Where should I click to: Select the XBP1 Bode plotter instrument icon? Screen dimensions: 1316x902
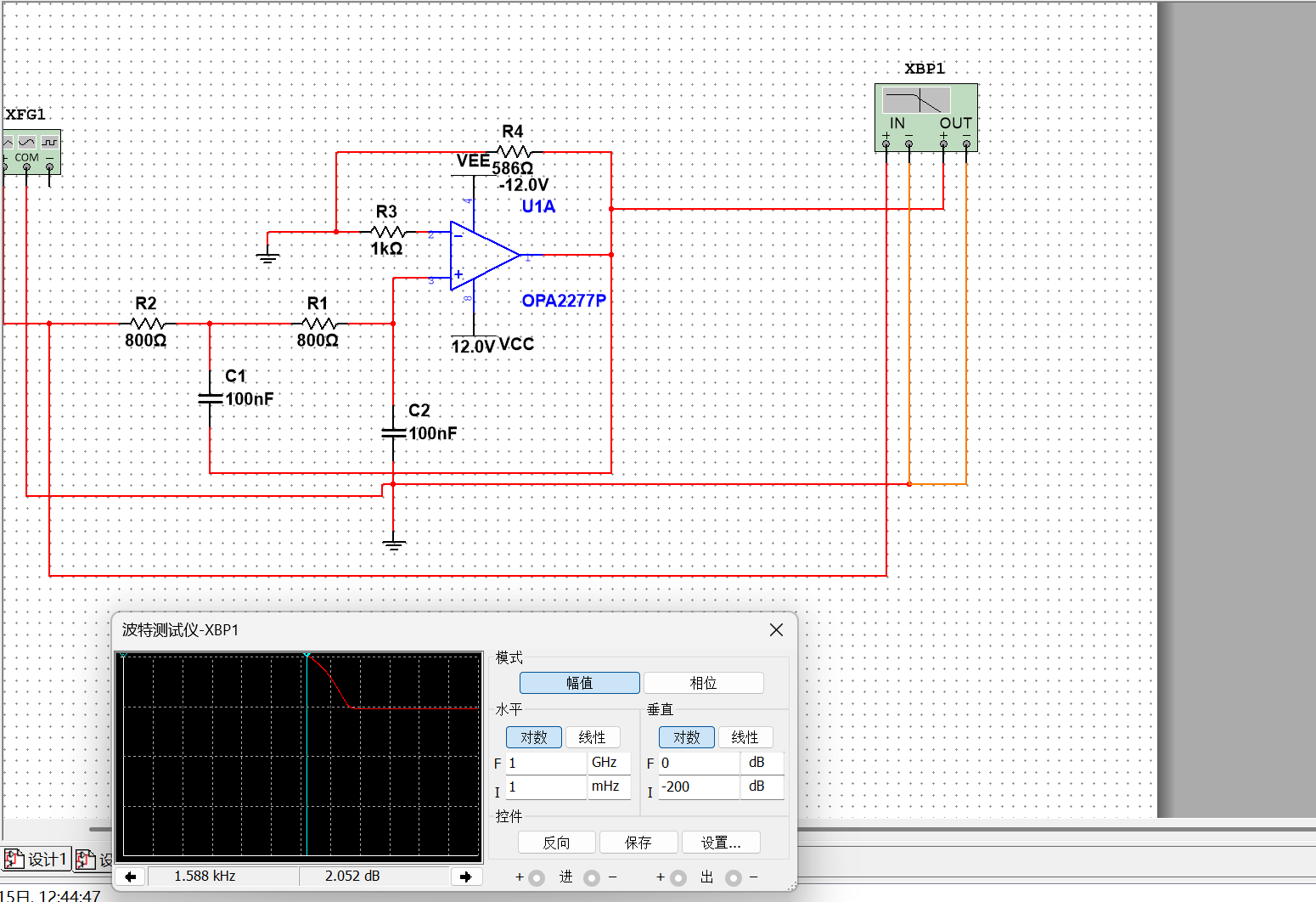pyautogui.click(x=926, y=118)
